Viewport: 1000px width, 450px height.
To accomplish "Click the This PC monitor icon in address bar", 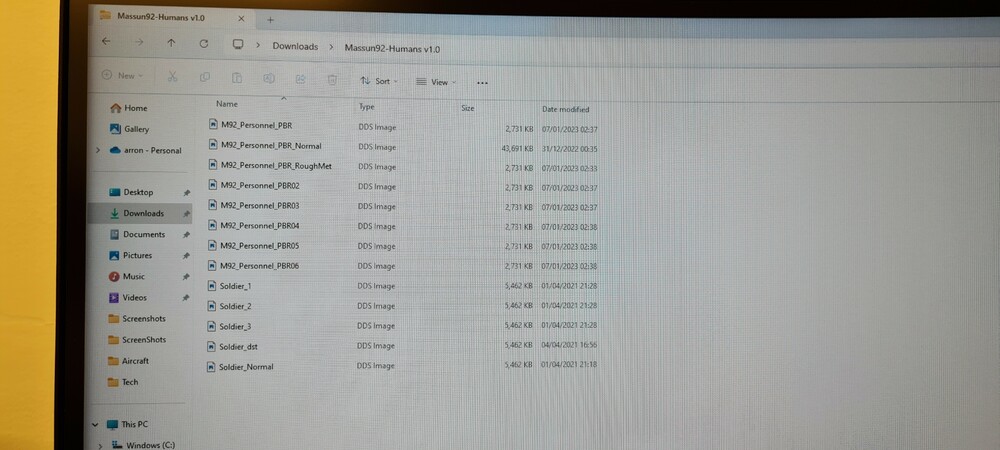I will 238,45.
